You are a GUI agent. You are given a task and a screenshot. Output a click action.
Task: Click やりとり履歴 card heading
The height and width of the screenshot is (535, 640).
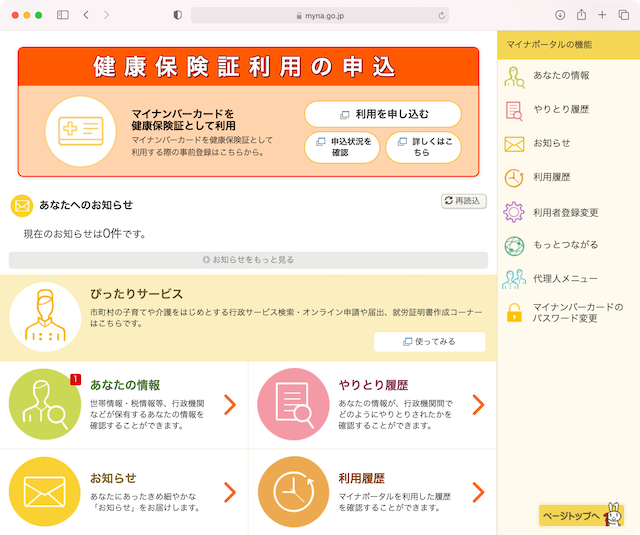[373, 385]
